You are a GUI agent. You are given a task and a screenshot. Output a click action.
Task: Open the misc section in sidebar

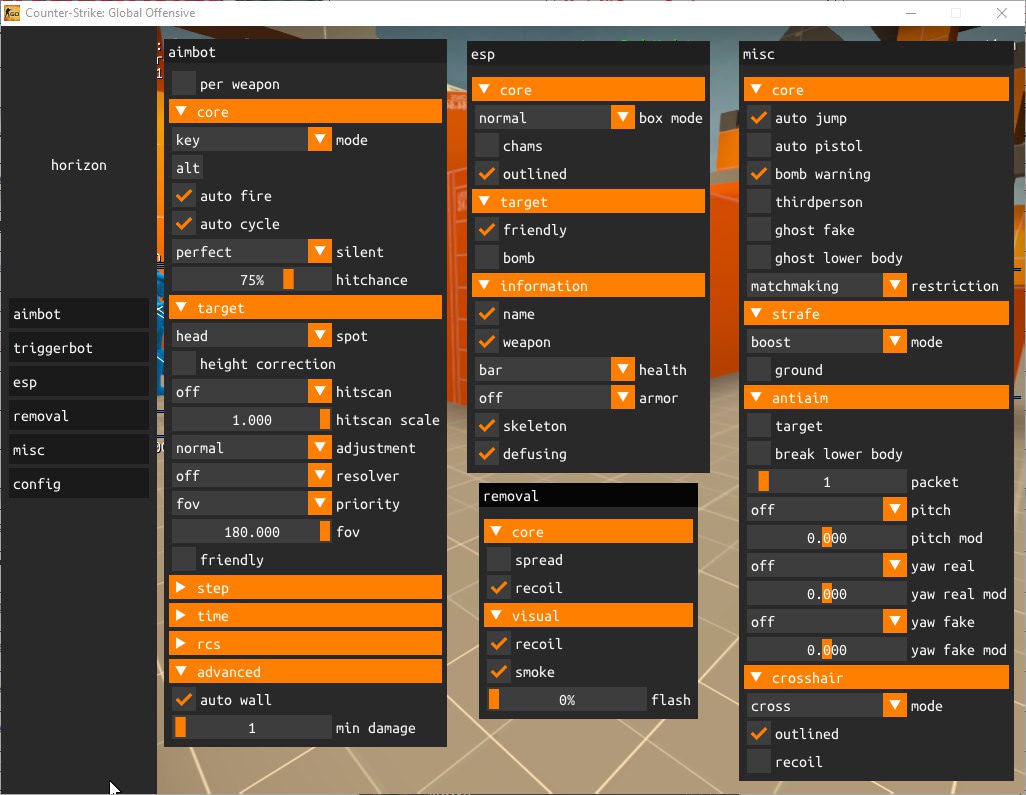[79, 450]
